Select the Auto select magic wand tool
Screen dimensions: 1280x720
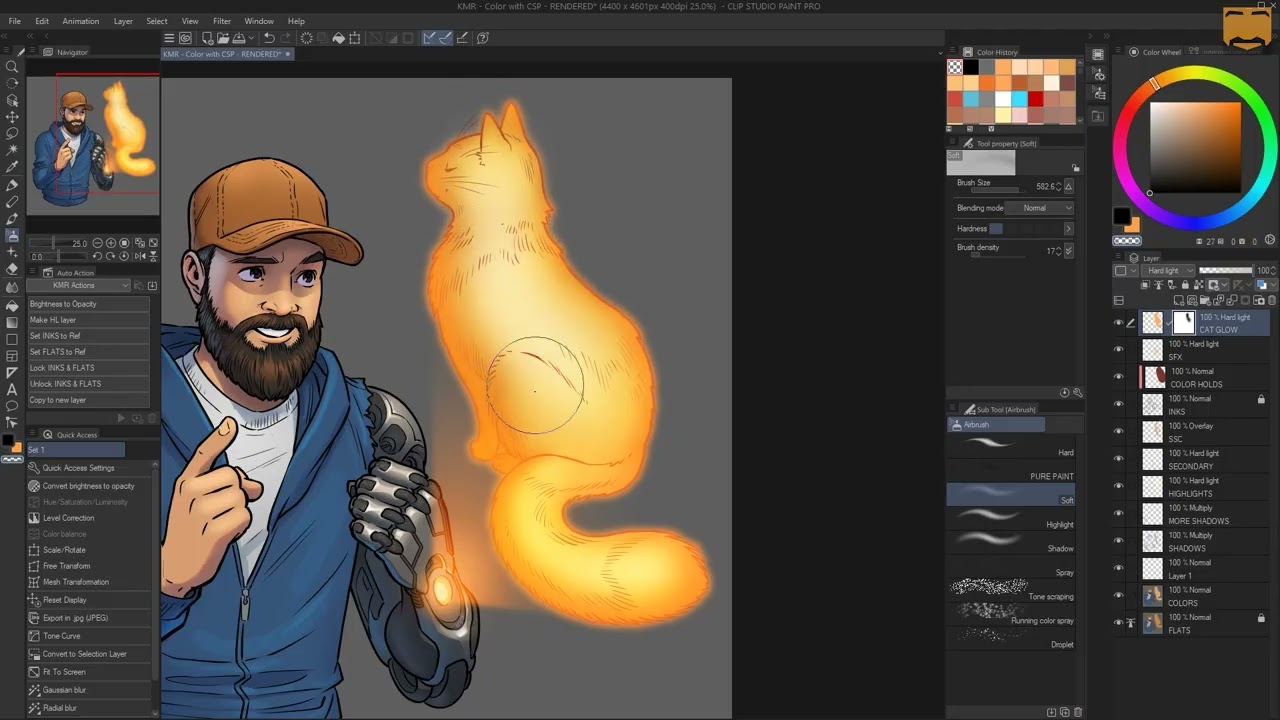pos(12,150)
